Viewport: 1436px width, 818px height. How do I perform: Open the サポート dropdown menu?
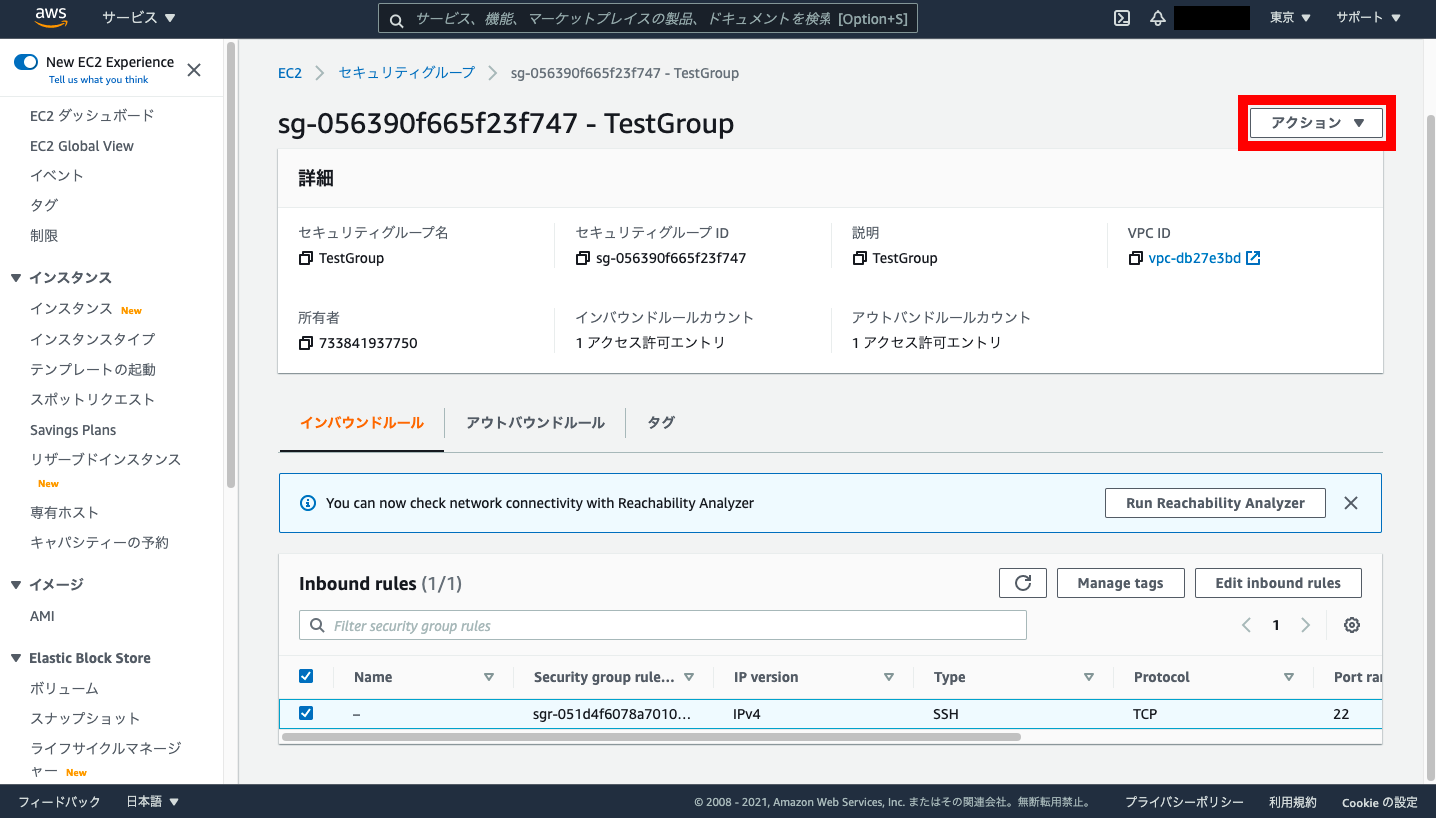point(1368,18)
